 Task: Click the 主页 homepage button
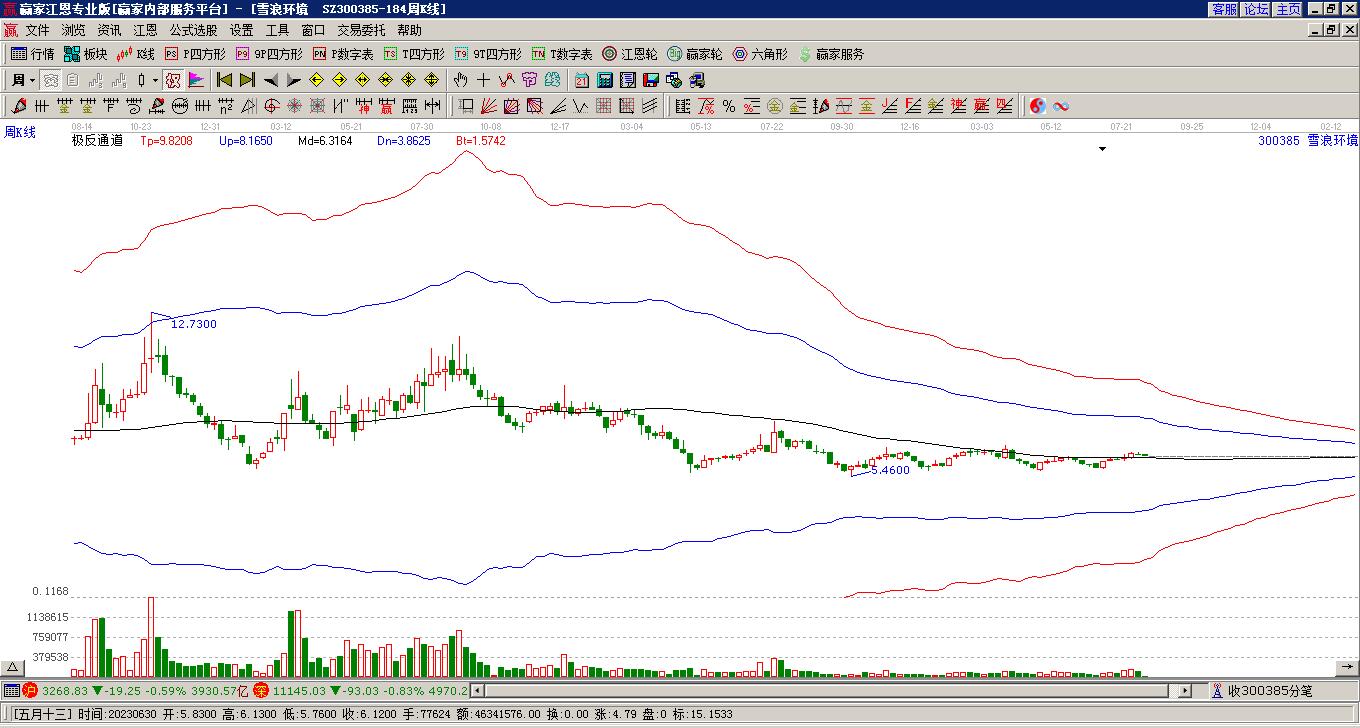click(x=1288, y=9)
